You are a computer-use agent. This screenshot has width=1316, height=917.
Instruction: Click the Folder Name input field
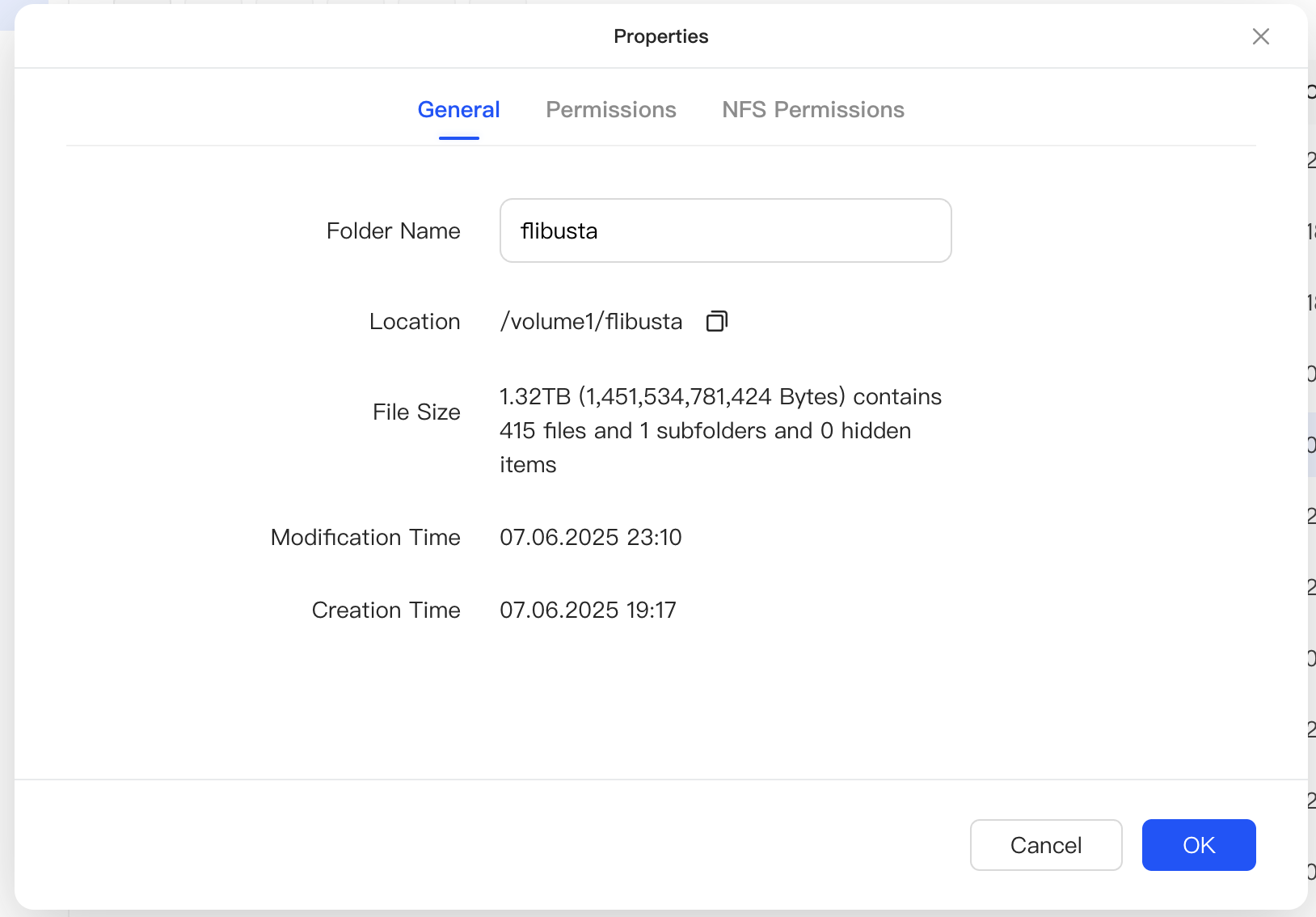(x=725, y=230)
